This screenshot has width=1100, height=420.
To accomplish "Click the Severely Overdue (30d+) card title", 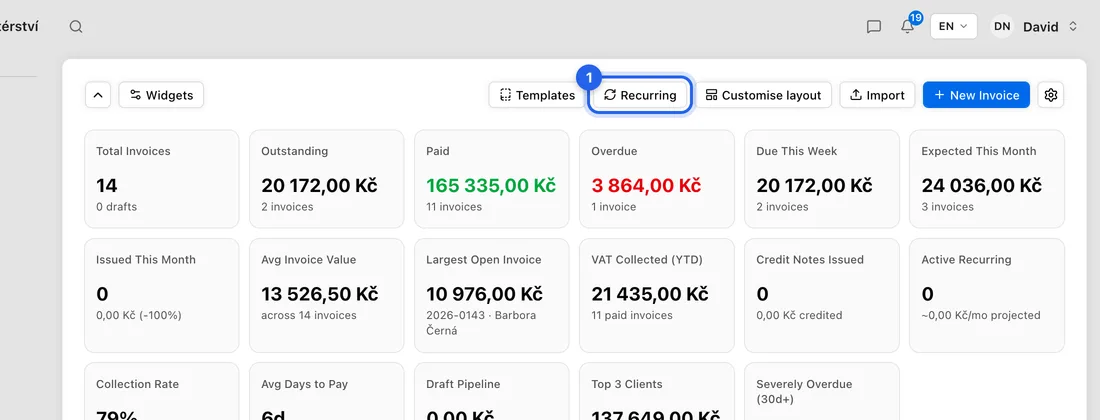I will point(804,391).
